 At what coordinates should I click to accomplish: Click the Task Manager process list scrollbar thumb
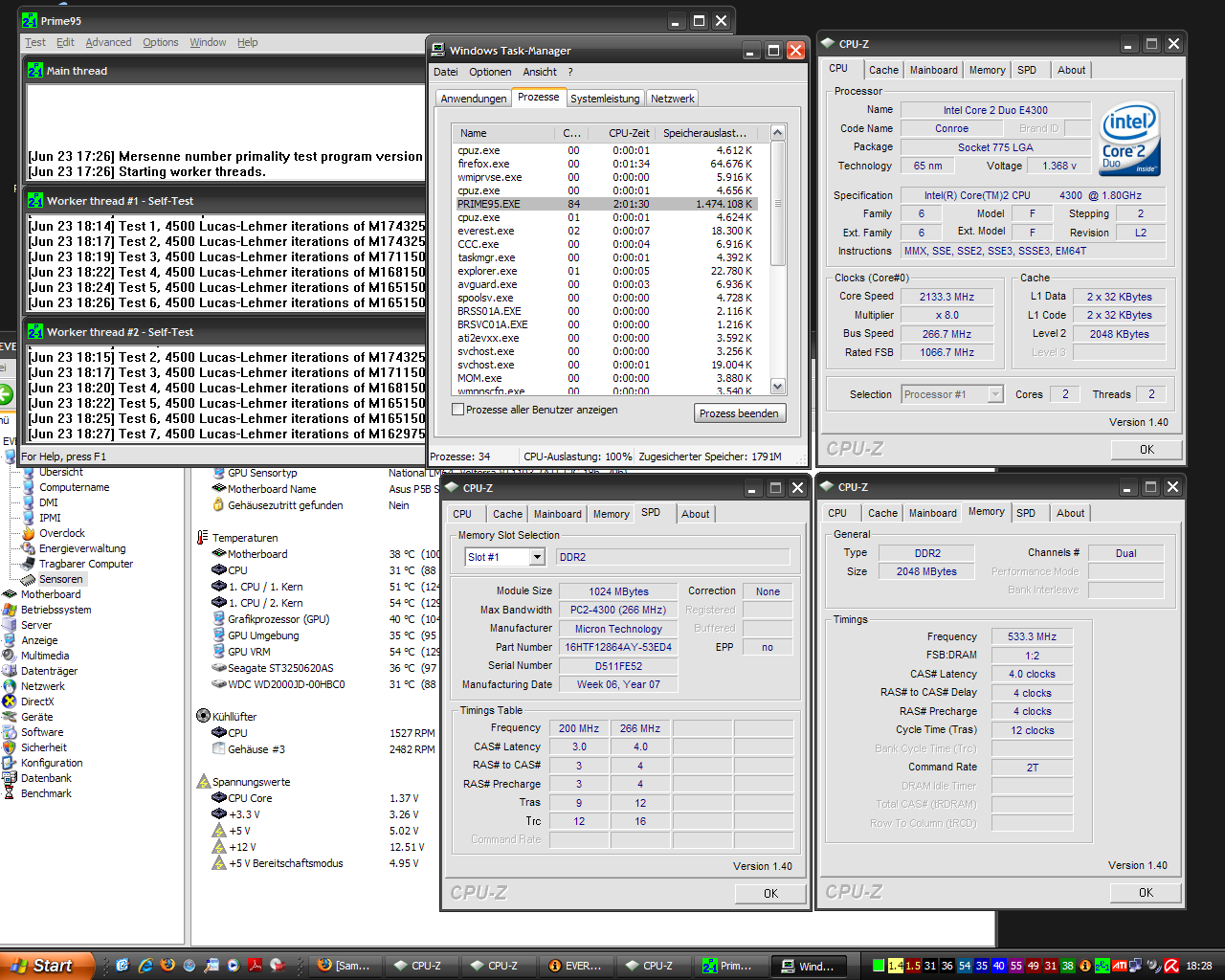[x=777, y=203]
